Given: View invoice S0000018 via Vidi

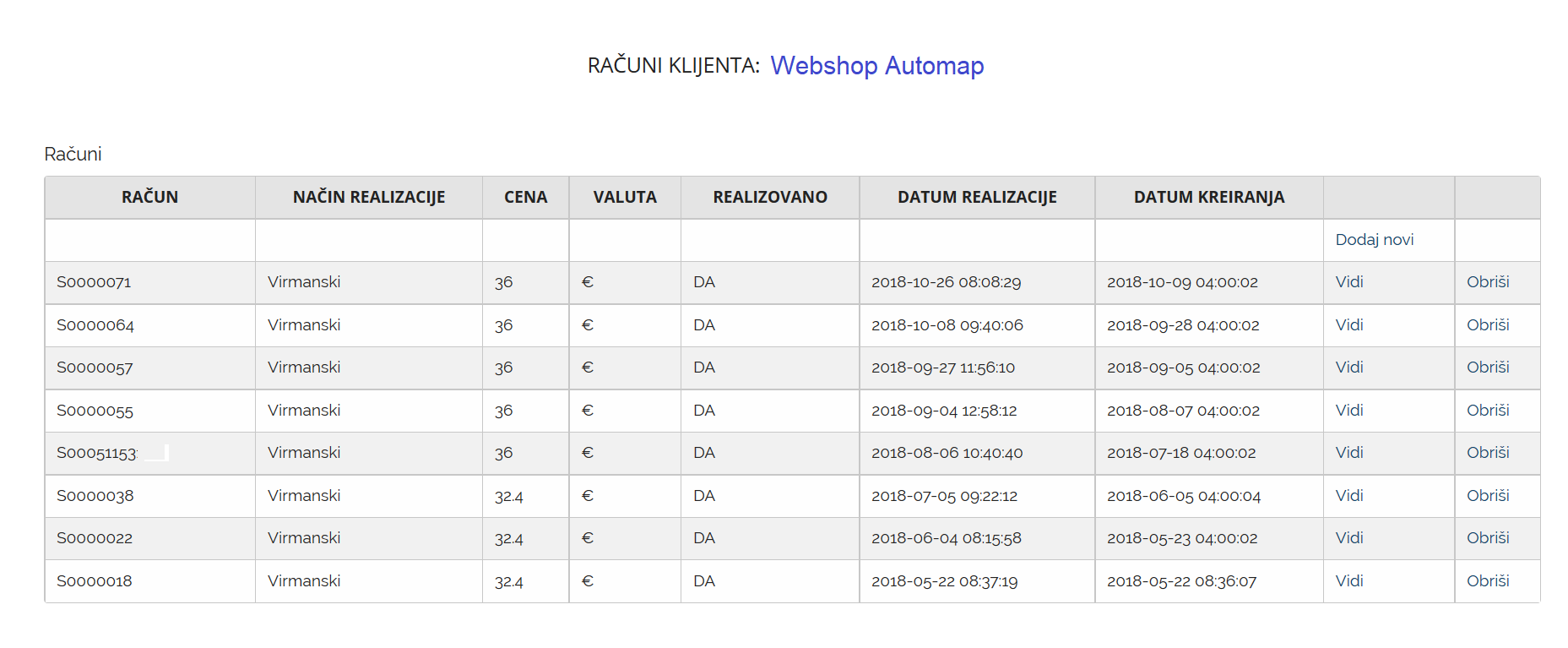Looking at the screenshot, I should (1348, 581).
